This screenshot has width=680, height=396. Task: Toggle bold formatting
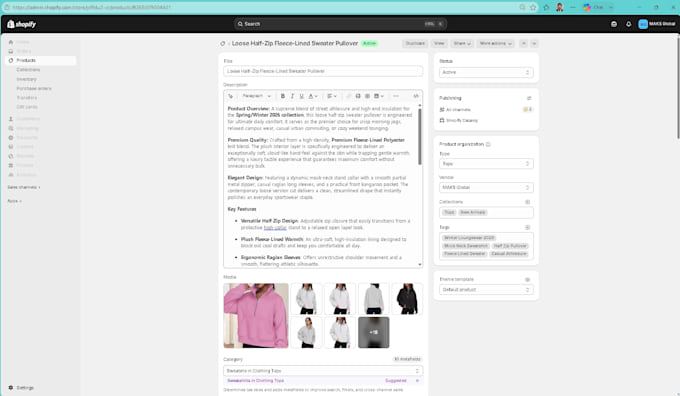pos(283,96)
